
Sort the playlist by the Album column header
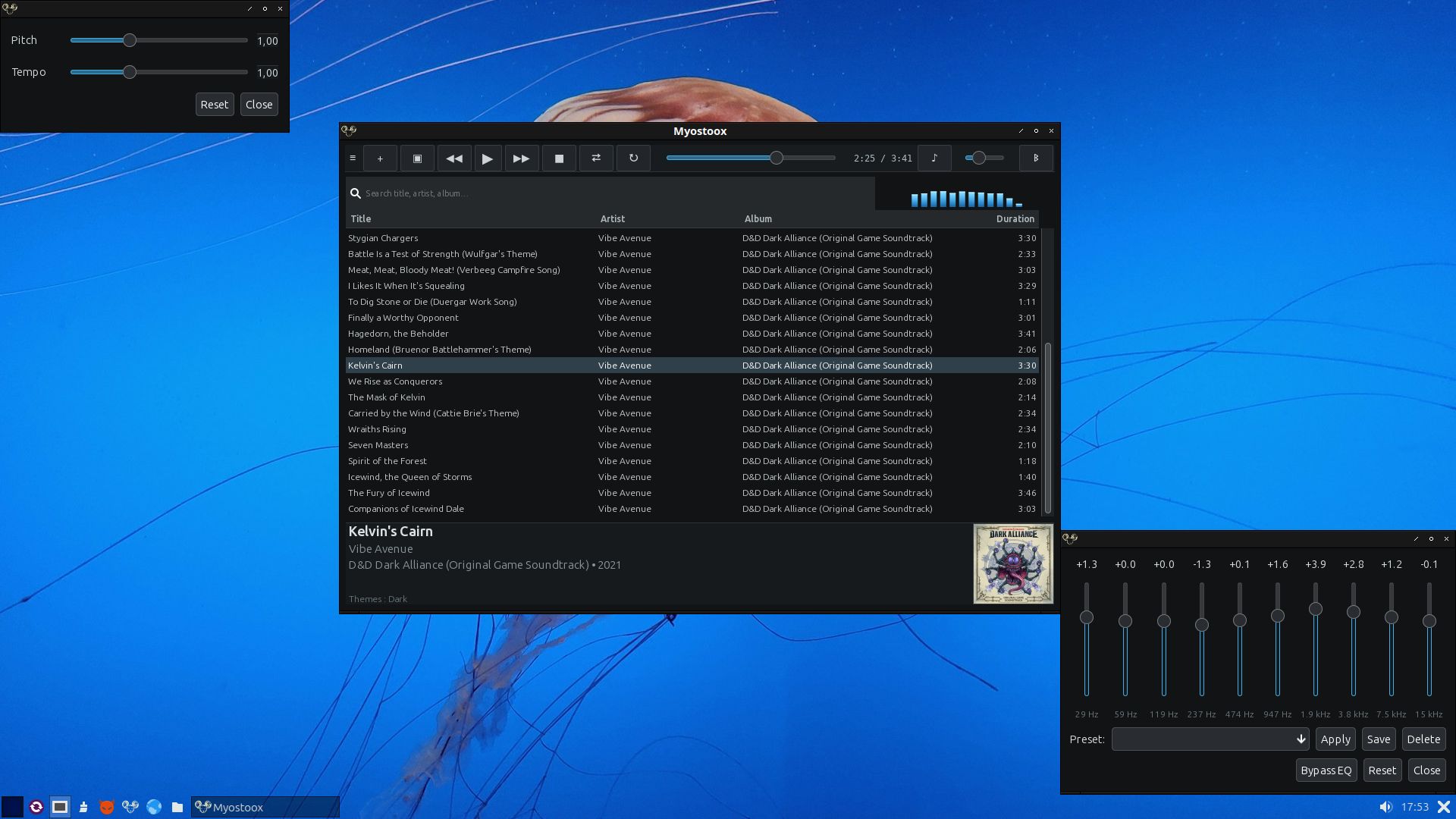point(864,218)
